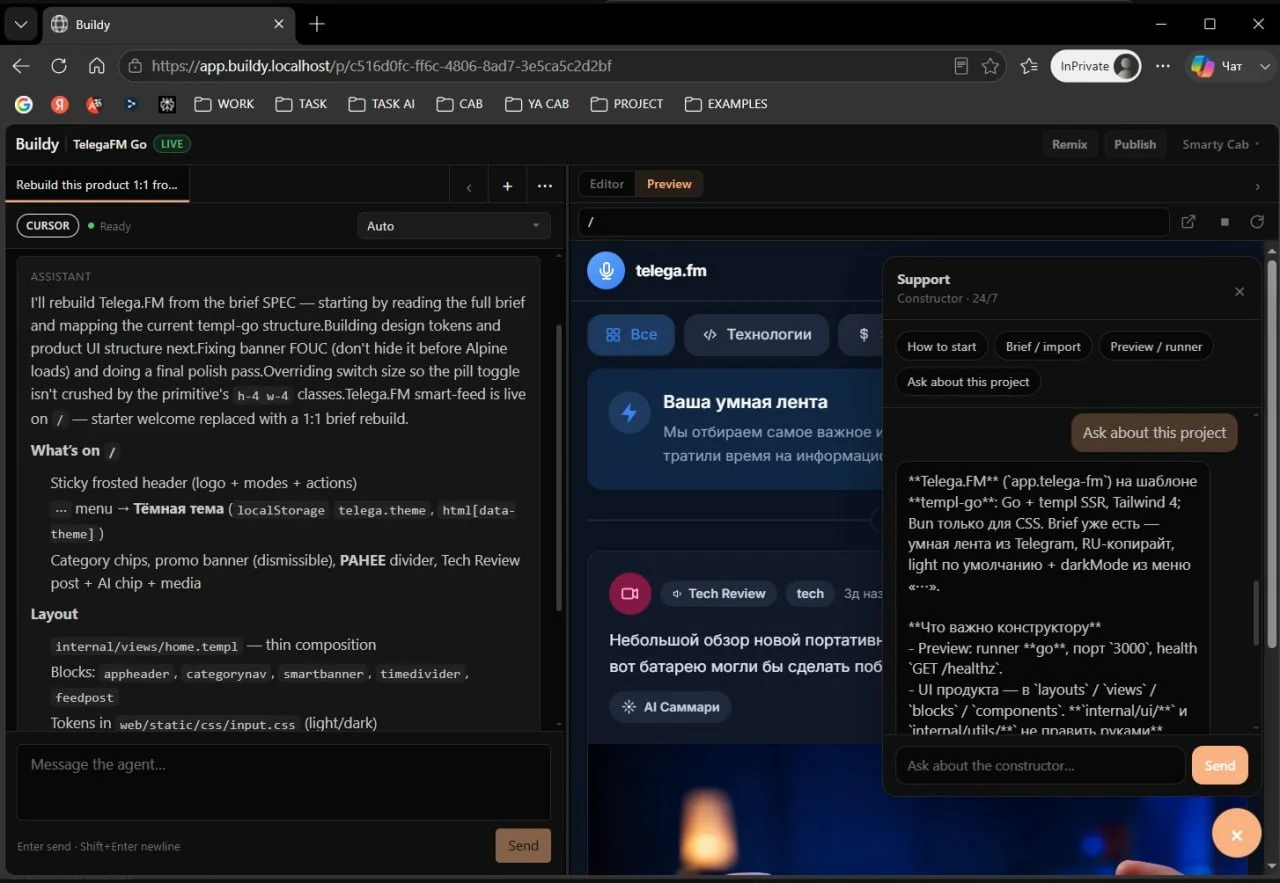The width and height of the screenshot is (1280, 883).
Task: Open the WORK bookmarks folder
Action: pyautogui.click(x=224, y=104)
